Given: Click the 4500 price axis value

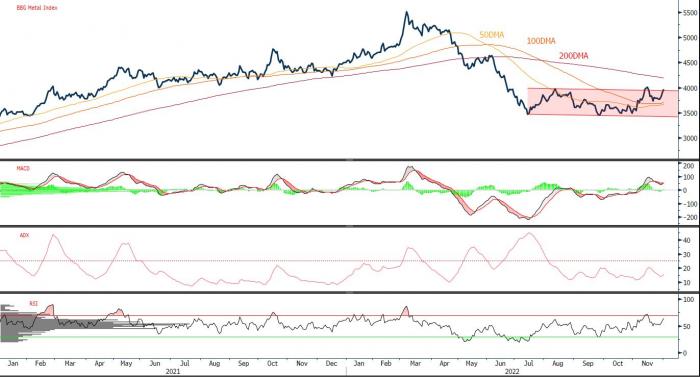Looking at the screenshot, I should click(x=689, y=63).
